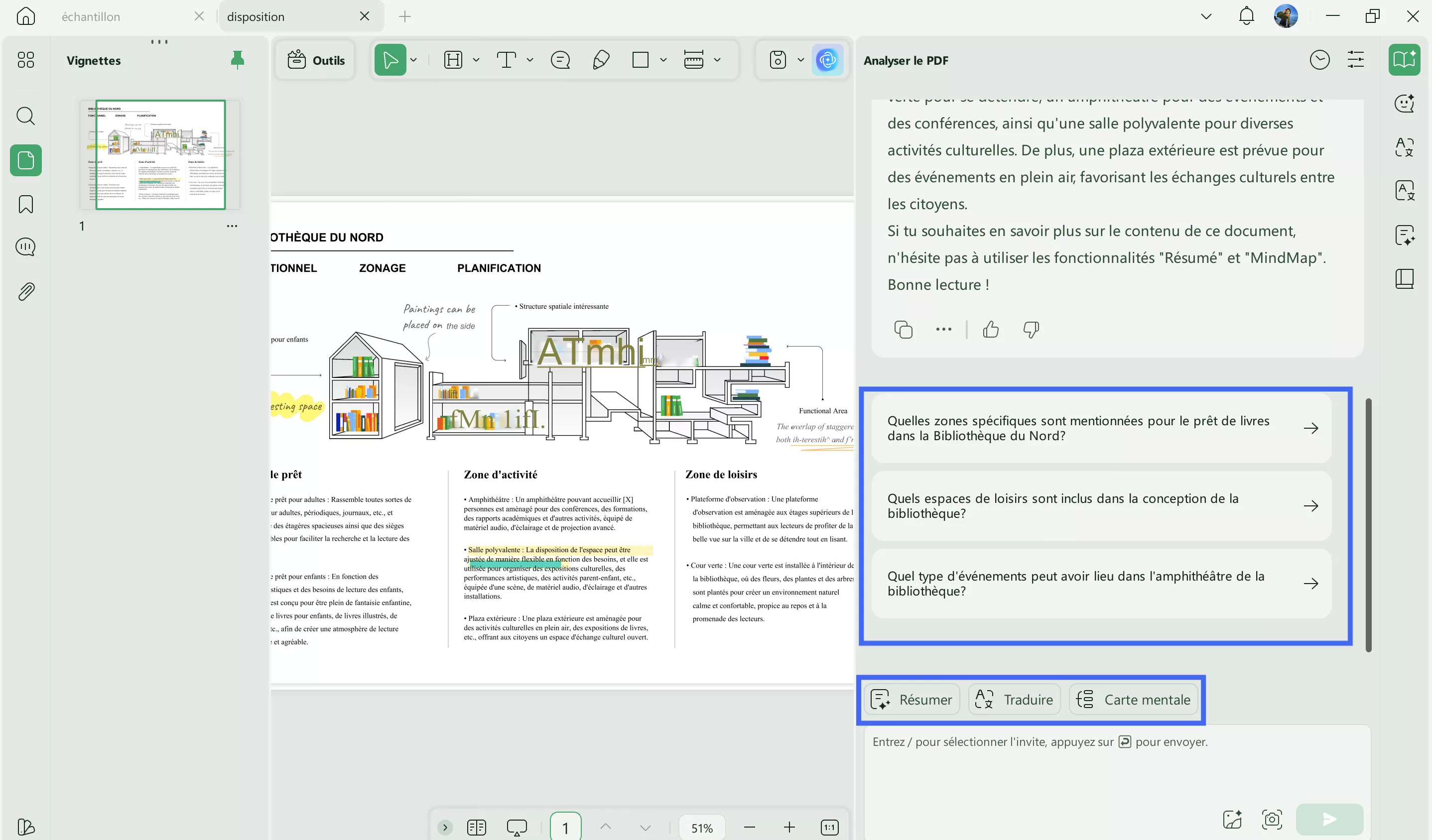Select the Text tool in the toolbar
This screenshot has height=840, width=1432.
(506, 59)
